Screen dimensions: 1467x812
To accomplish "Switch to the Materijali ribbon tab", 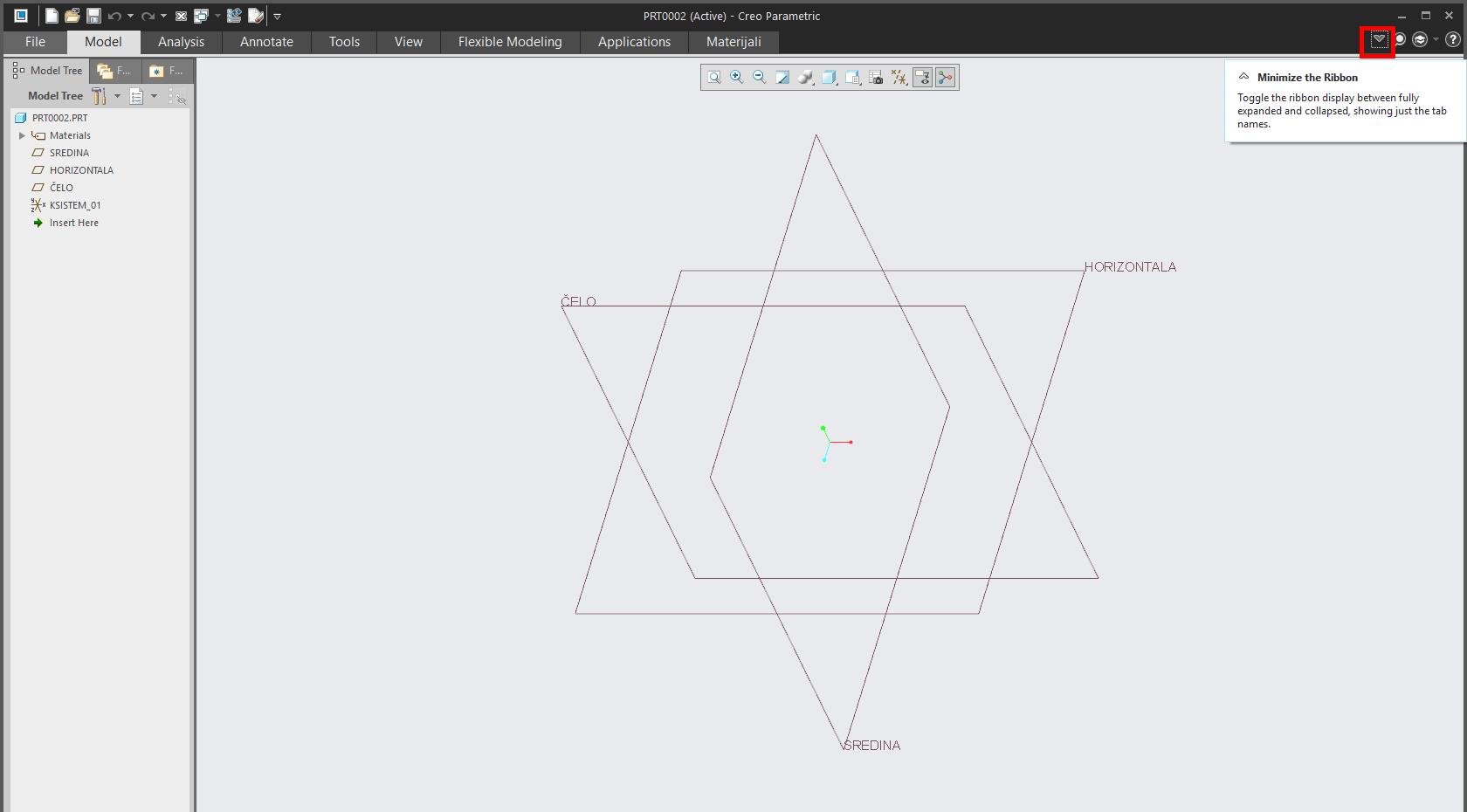I will (733, 42).
